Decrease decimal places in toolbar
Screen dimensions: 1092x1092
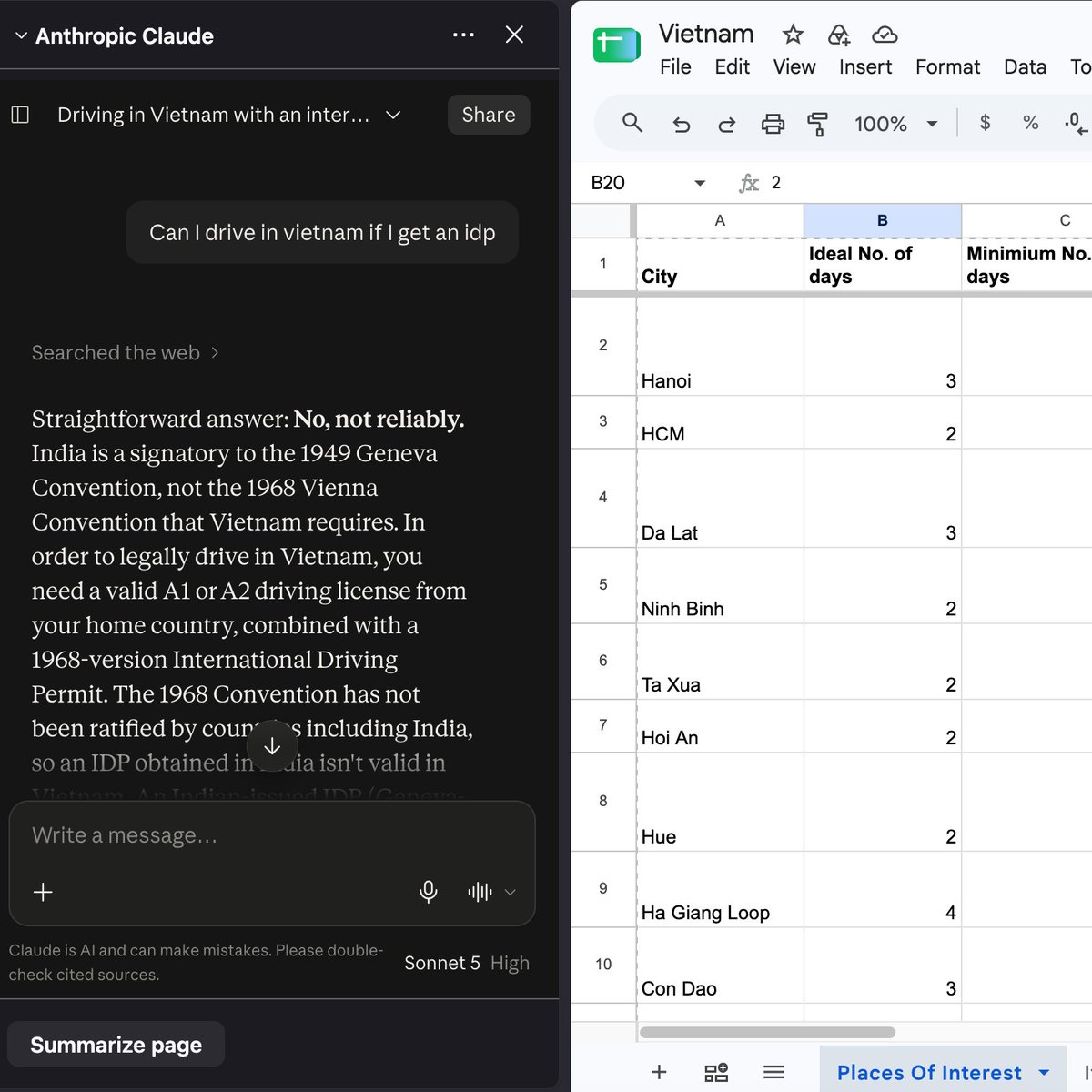point(1075,123)
